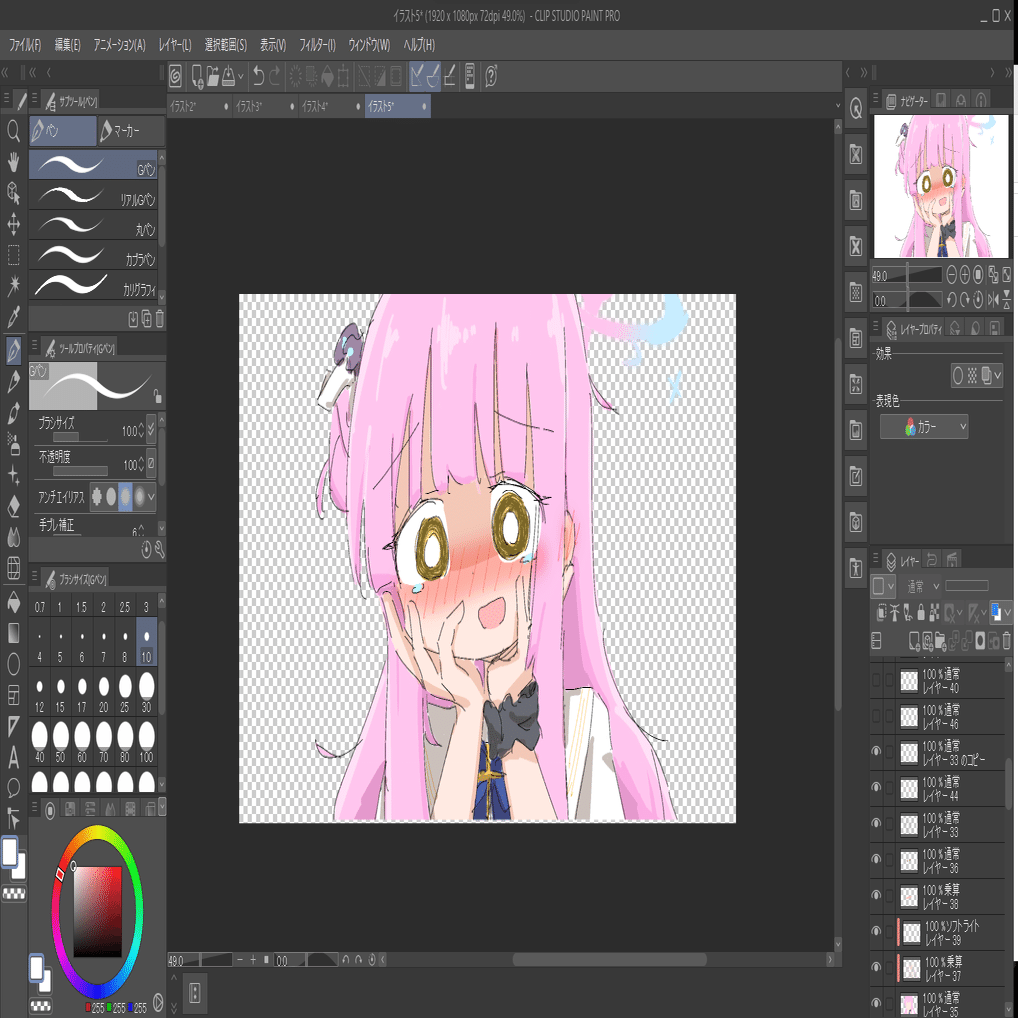This screenshot has width=1018, height=1018.
Task: Select the Pencil tool in the toolbox
Action: tap(13, 382)
